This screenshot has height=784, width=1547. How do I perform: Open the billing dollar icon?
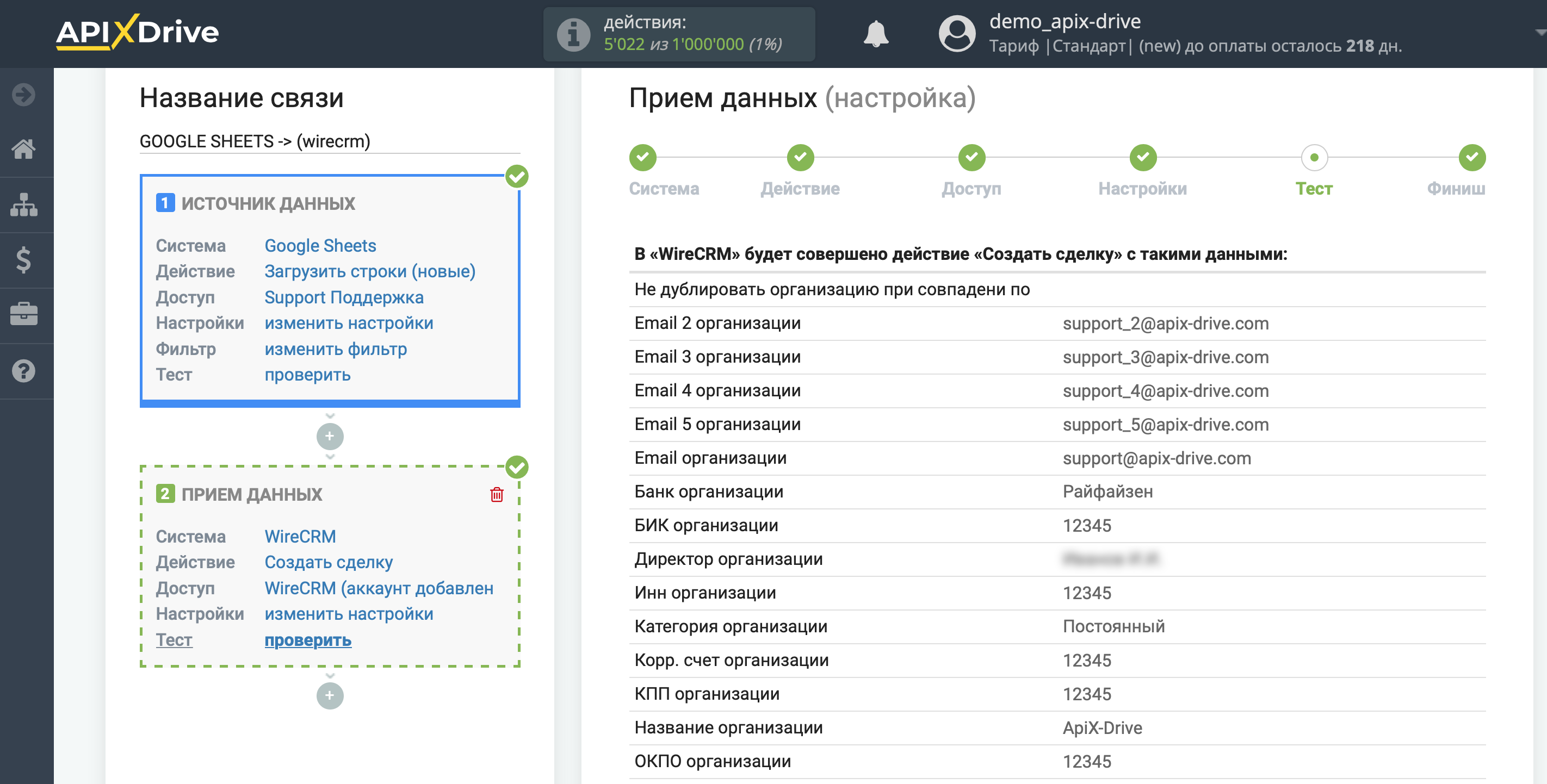[24, 260]
